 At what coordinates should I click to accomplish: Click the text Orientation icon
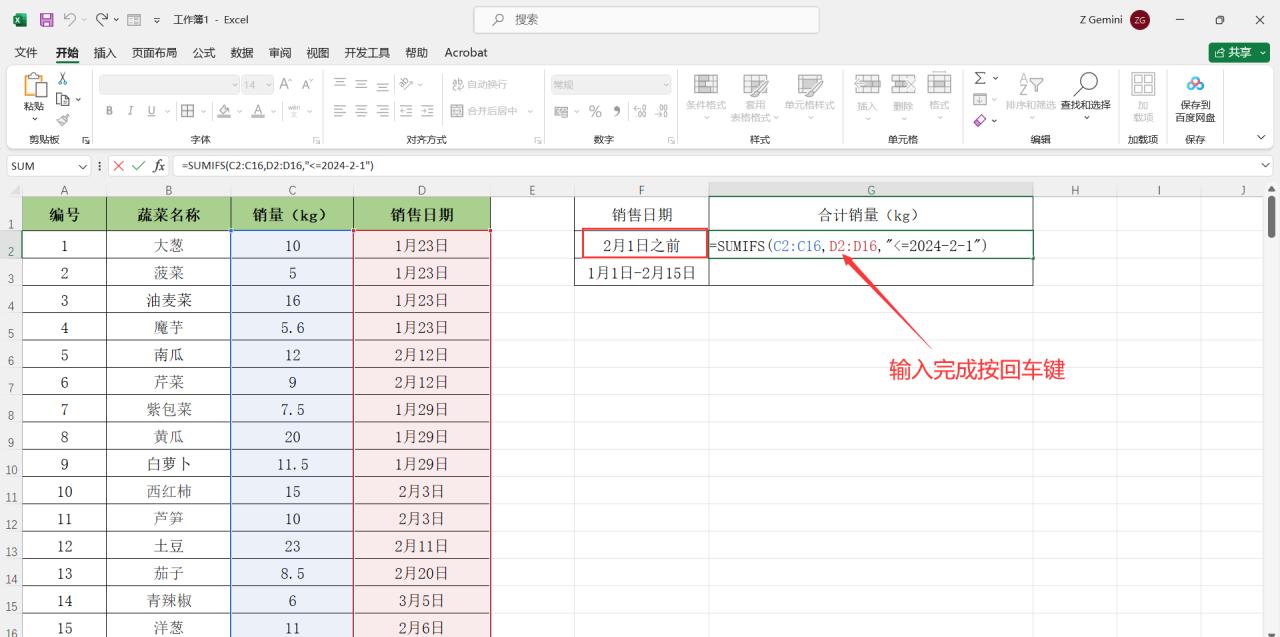point(407,85)
